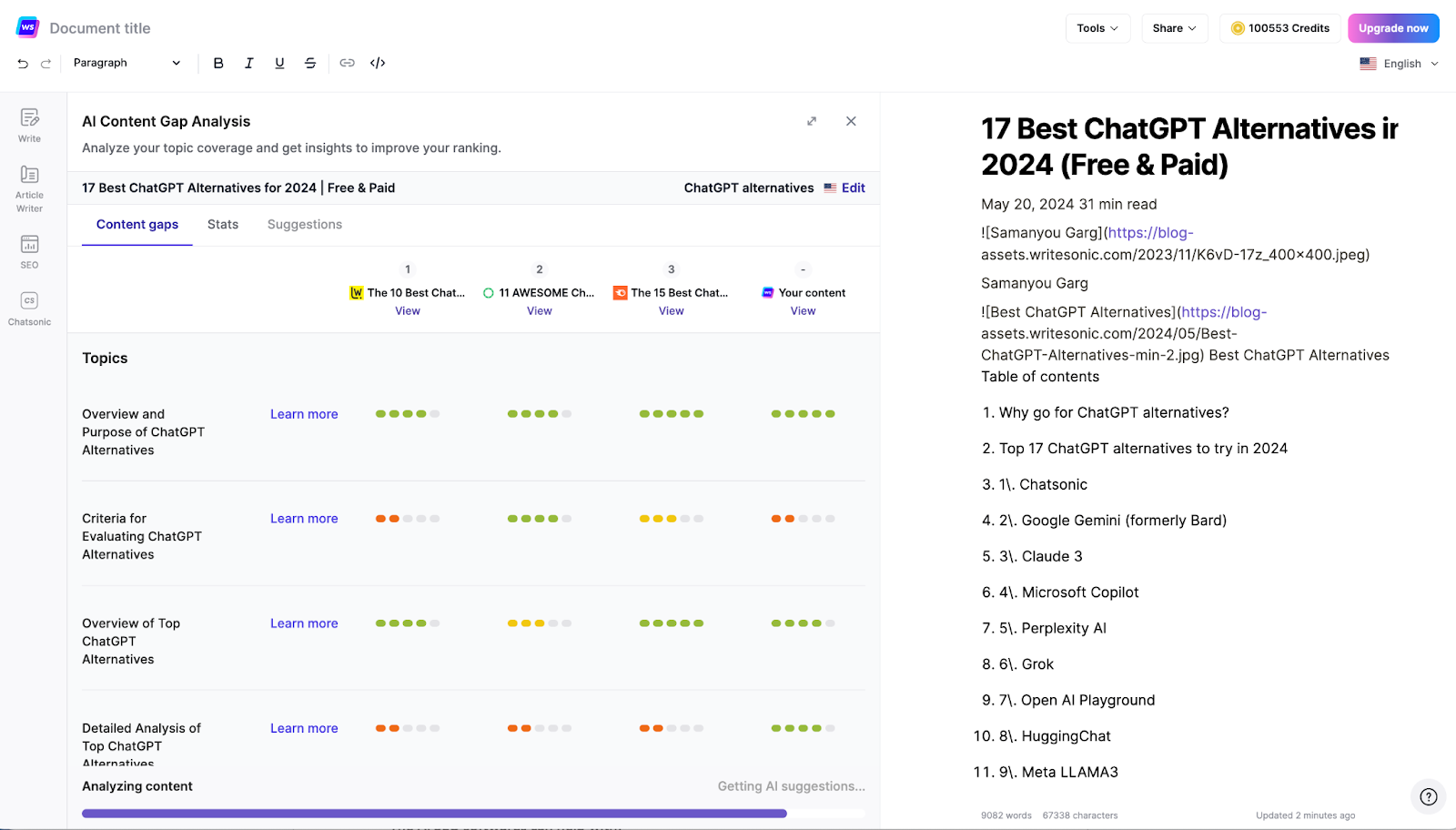The height and width of the screenshot is (830, 1456).
Task: View The 10 Best Chat competitor
Action: 408,311
